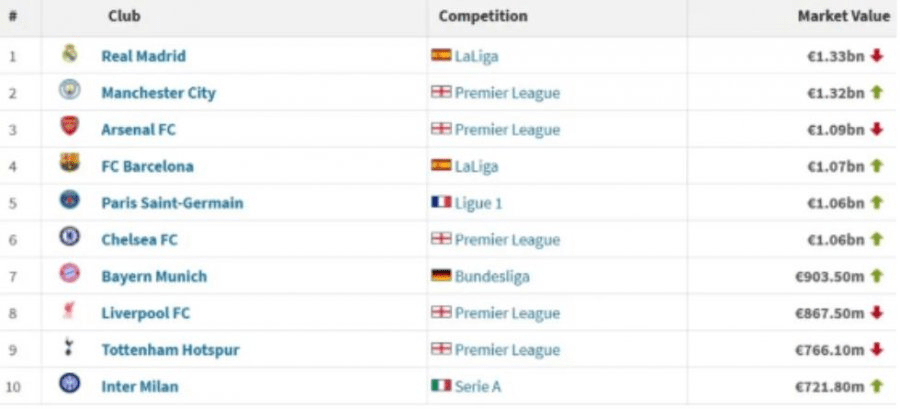
Task: Sort by the Club column header
Action: click(x=124, y=17)
